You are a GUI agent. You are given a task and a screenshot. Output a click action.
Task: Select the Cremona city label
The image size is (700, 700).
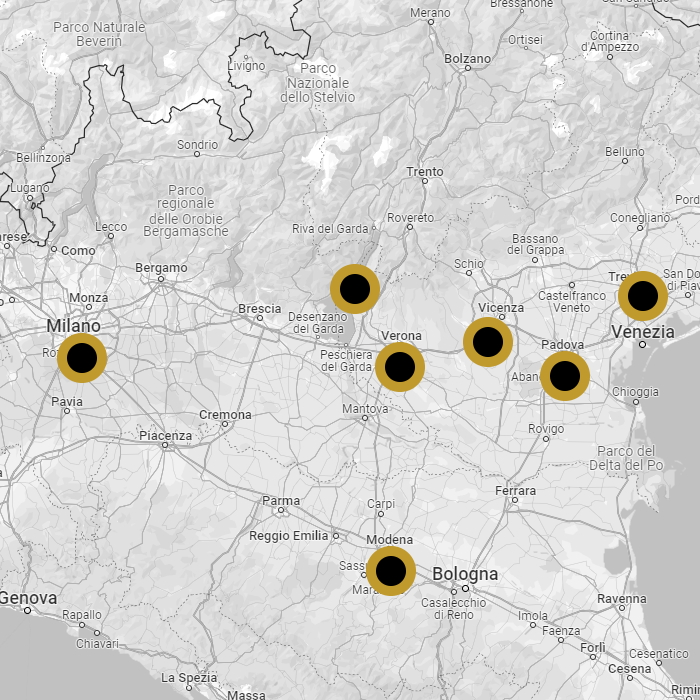click(225, 415)
